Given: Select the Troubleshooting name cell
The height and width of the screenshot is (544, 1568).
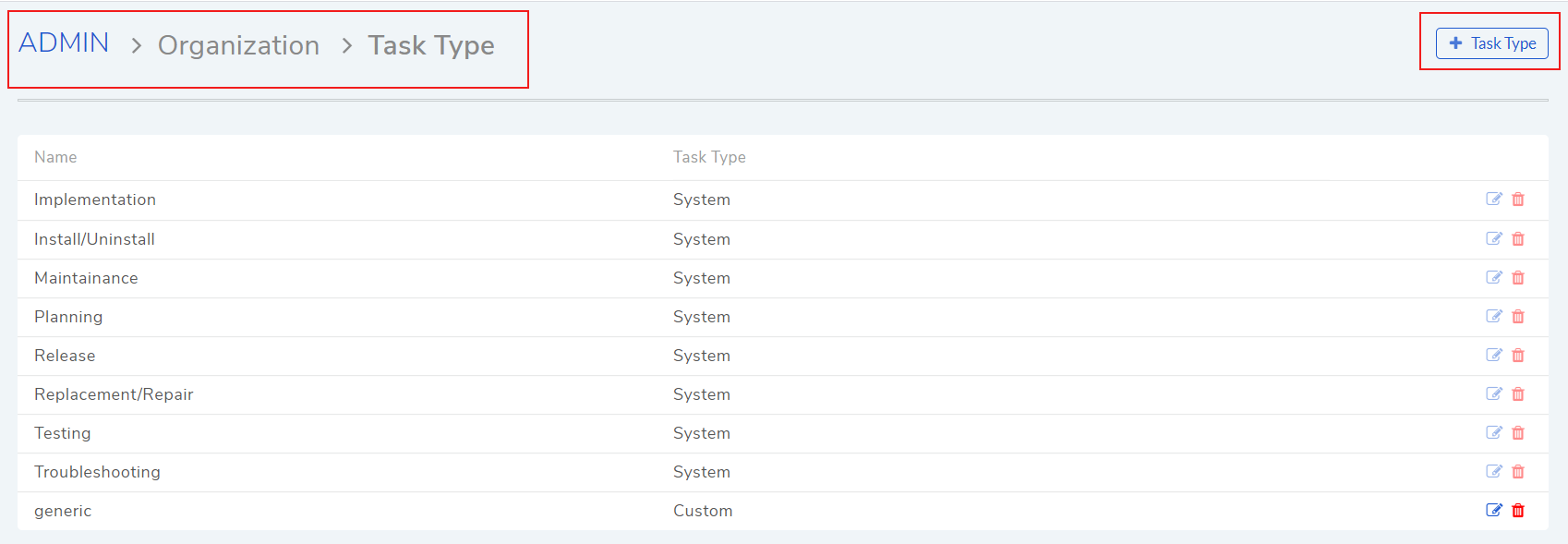Looking at the screenshot, I should (x=97, y=472).
